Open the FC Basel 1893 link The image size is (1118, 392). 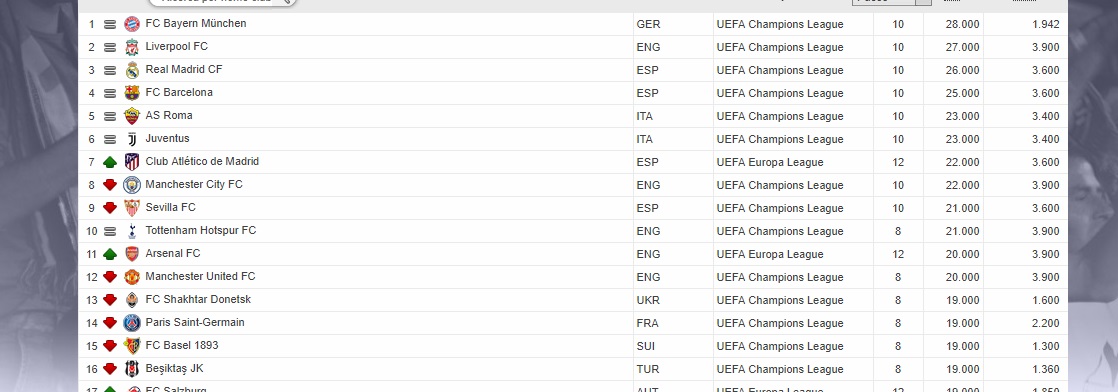tap(182, 346)
